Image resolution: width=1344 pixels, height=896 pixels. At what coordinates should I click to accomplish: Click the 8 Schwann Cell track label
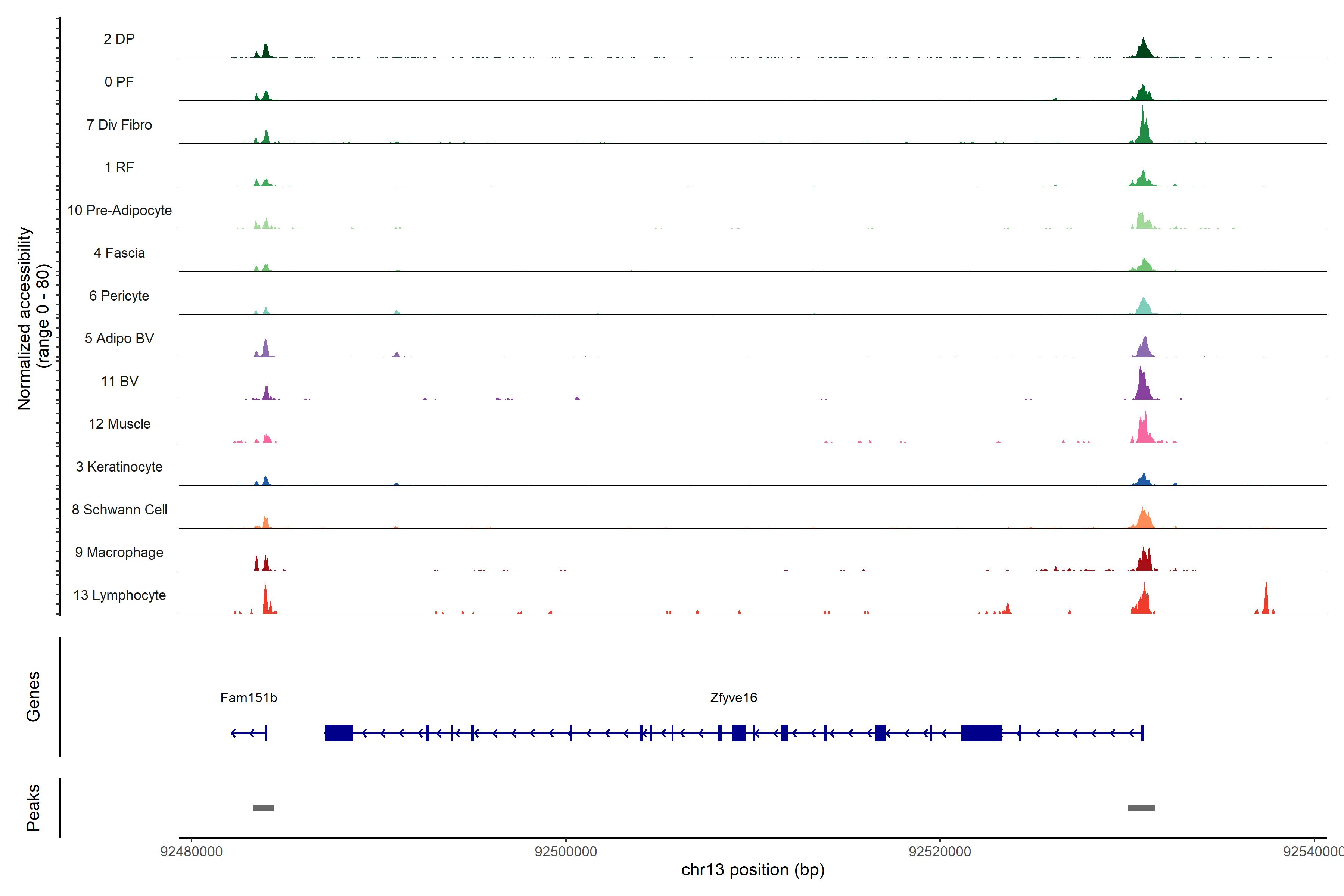pyautogui.click(x=119, y=510)
